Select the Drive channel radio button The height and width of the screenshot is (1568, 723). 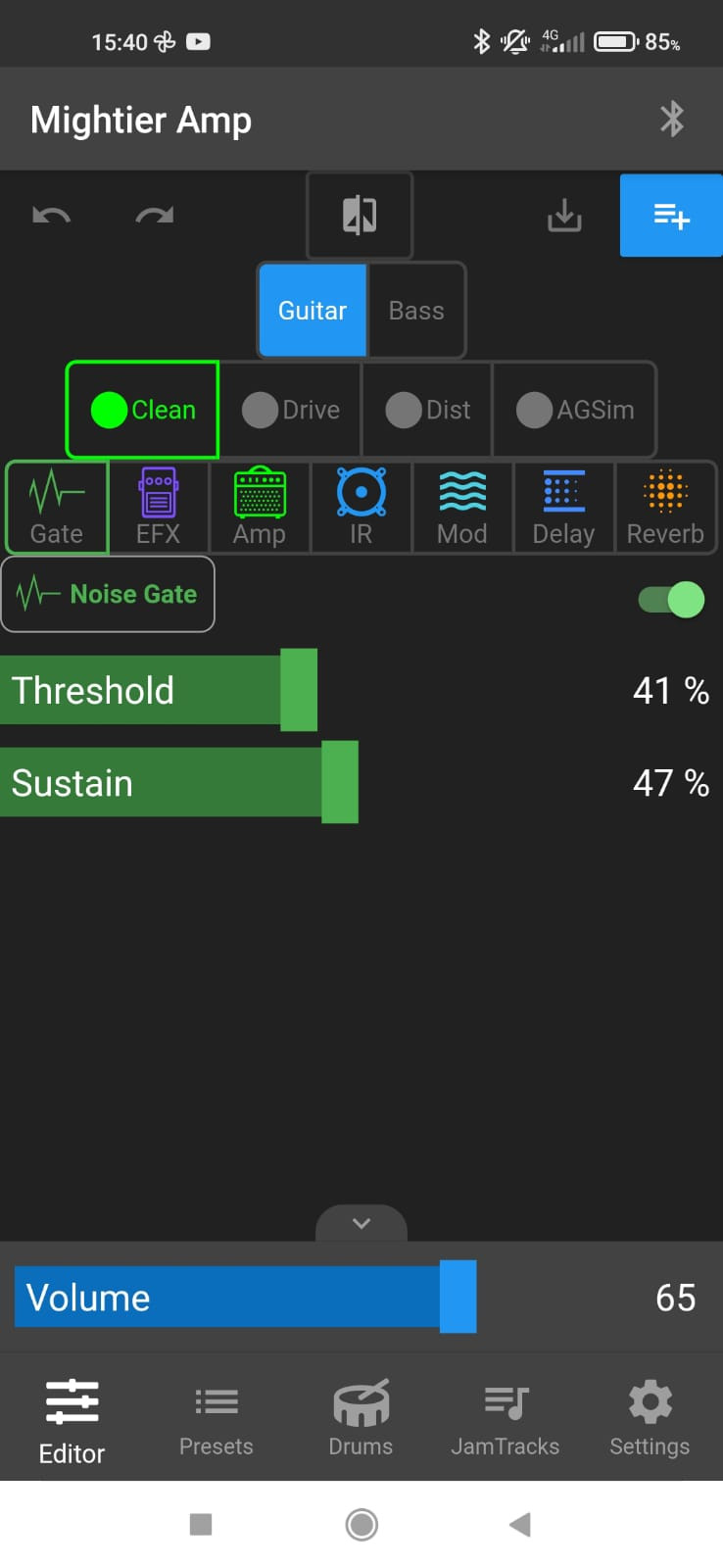(291, 410)
